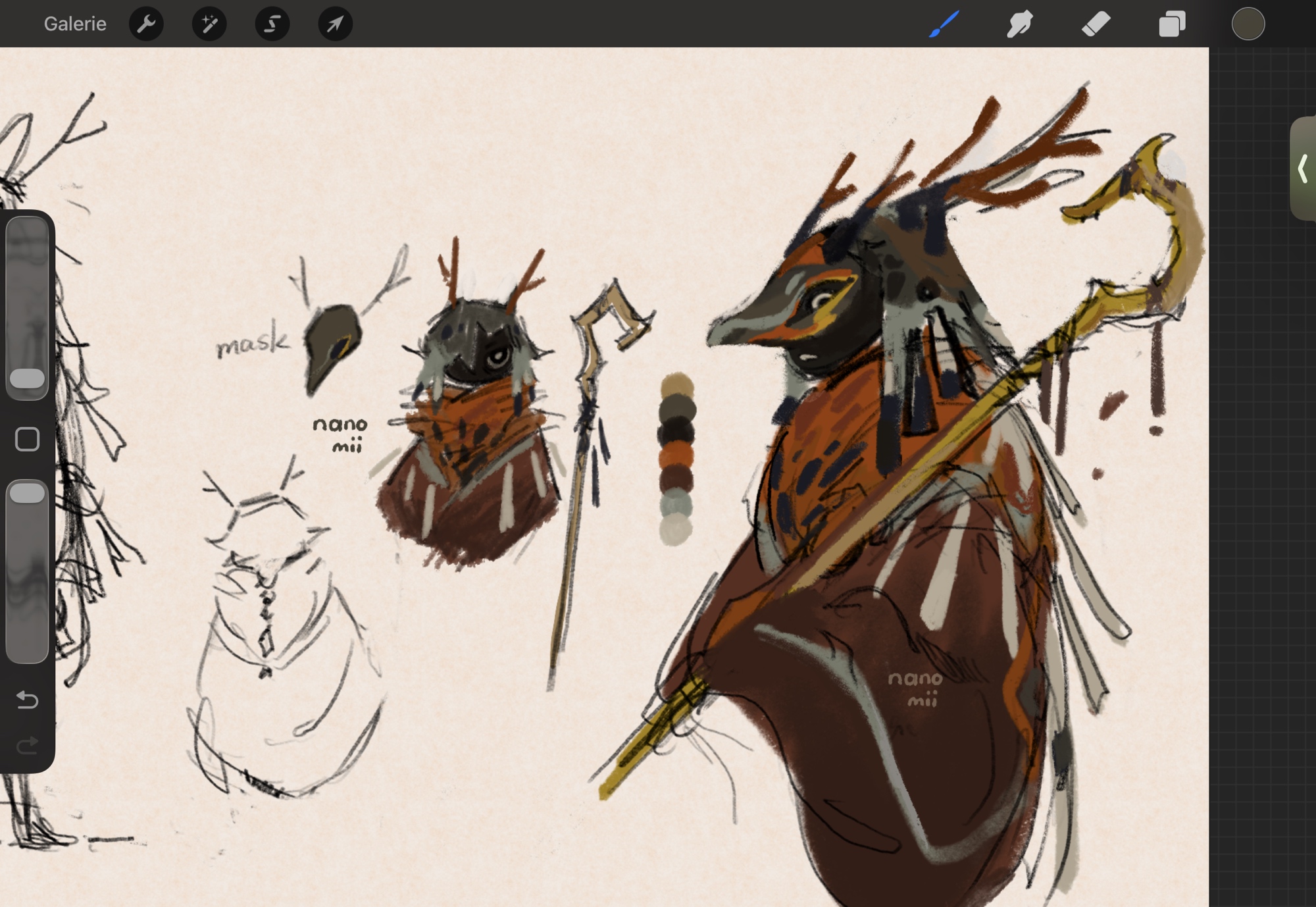Click the brush size slider handle
Viewport: 1316px width, 907px height.
click(27, 378)
